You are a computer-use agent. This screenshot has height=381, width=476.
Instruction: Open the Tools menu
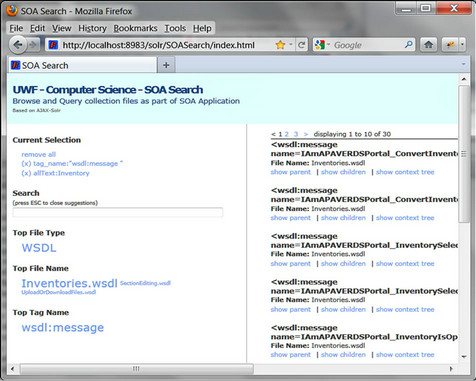pos(175,28)
